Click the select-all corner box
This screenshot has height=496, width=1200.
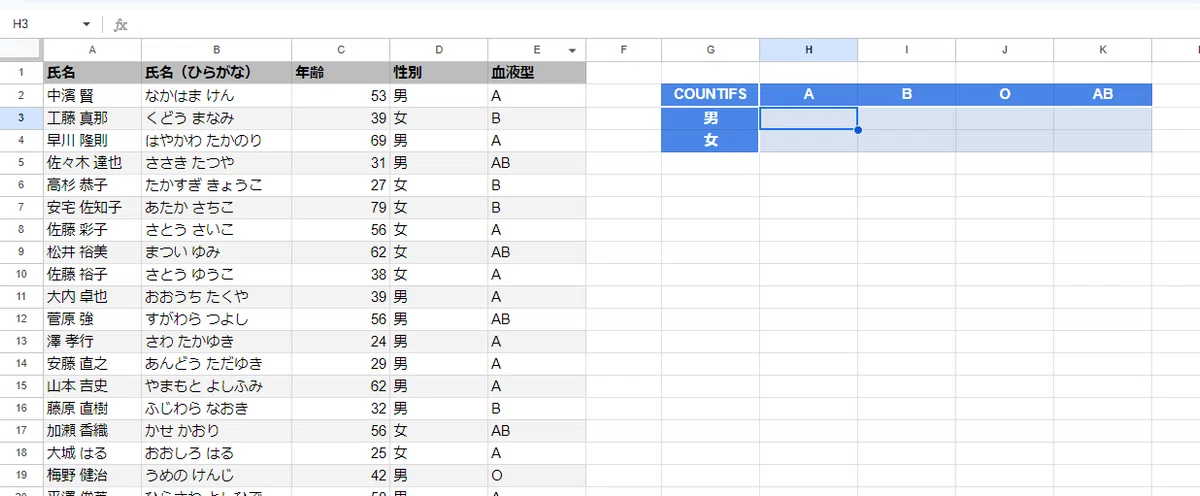point(20,50)
